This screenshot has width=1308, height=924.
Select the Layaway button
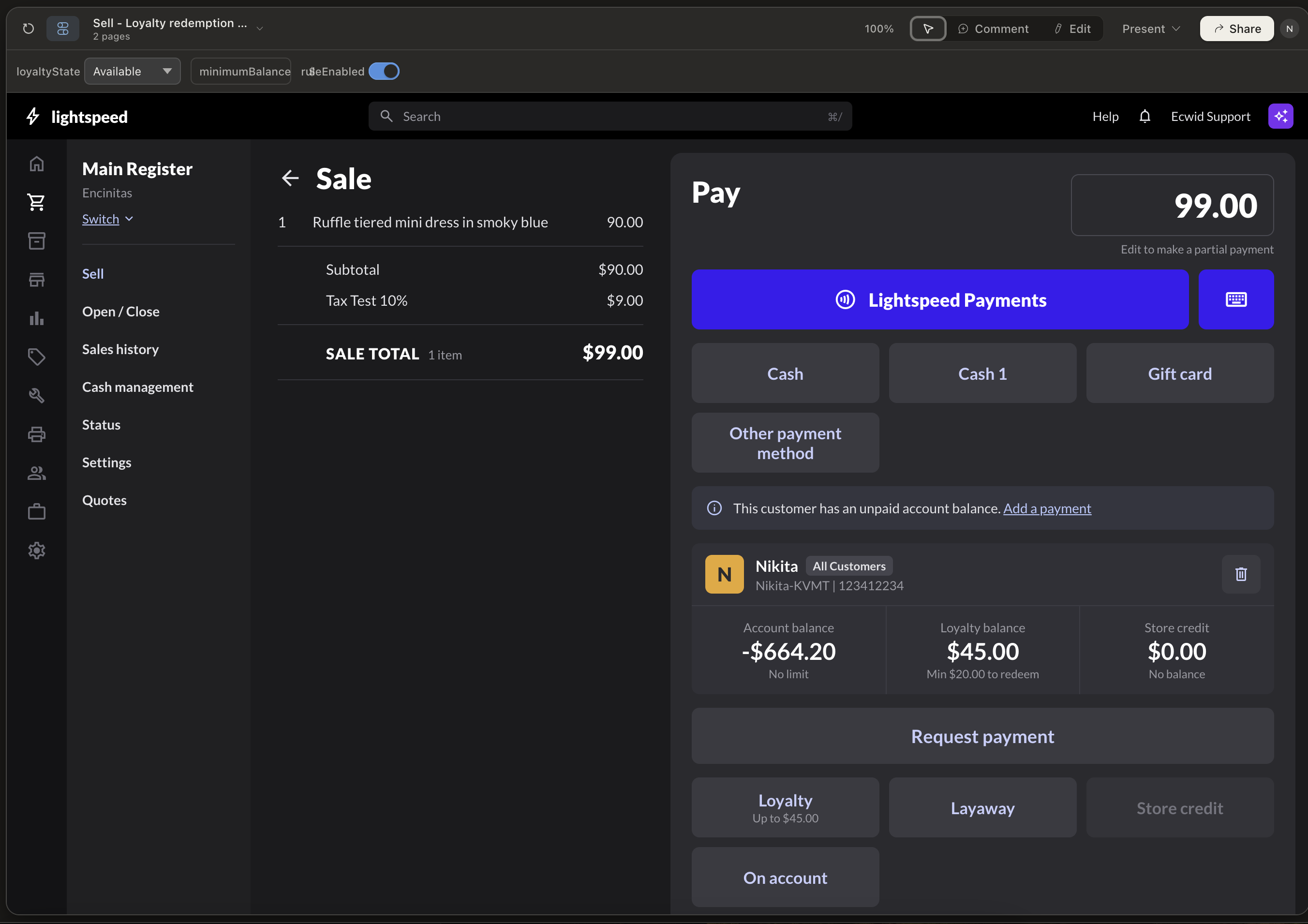point(983,807)
